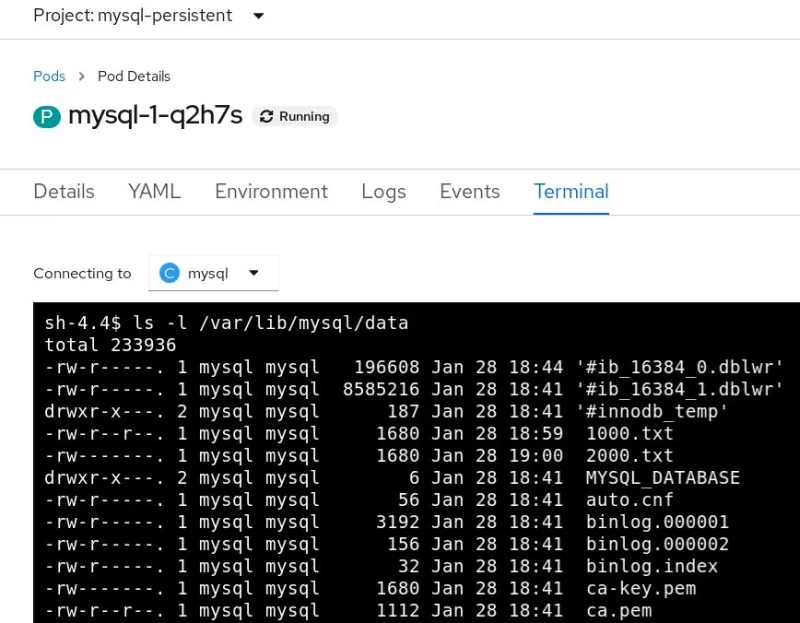Click the mysql-1-q2h7s pod title
This screenshot has height=623, width=800.
point(155,116)
